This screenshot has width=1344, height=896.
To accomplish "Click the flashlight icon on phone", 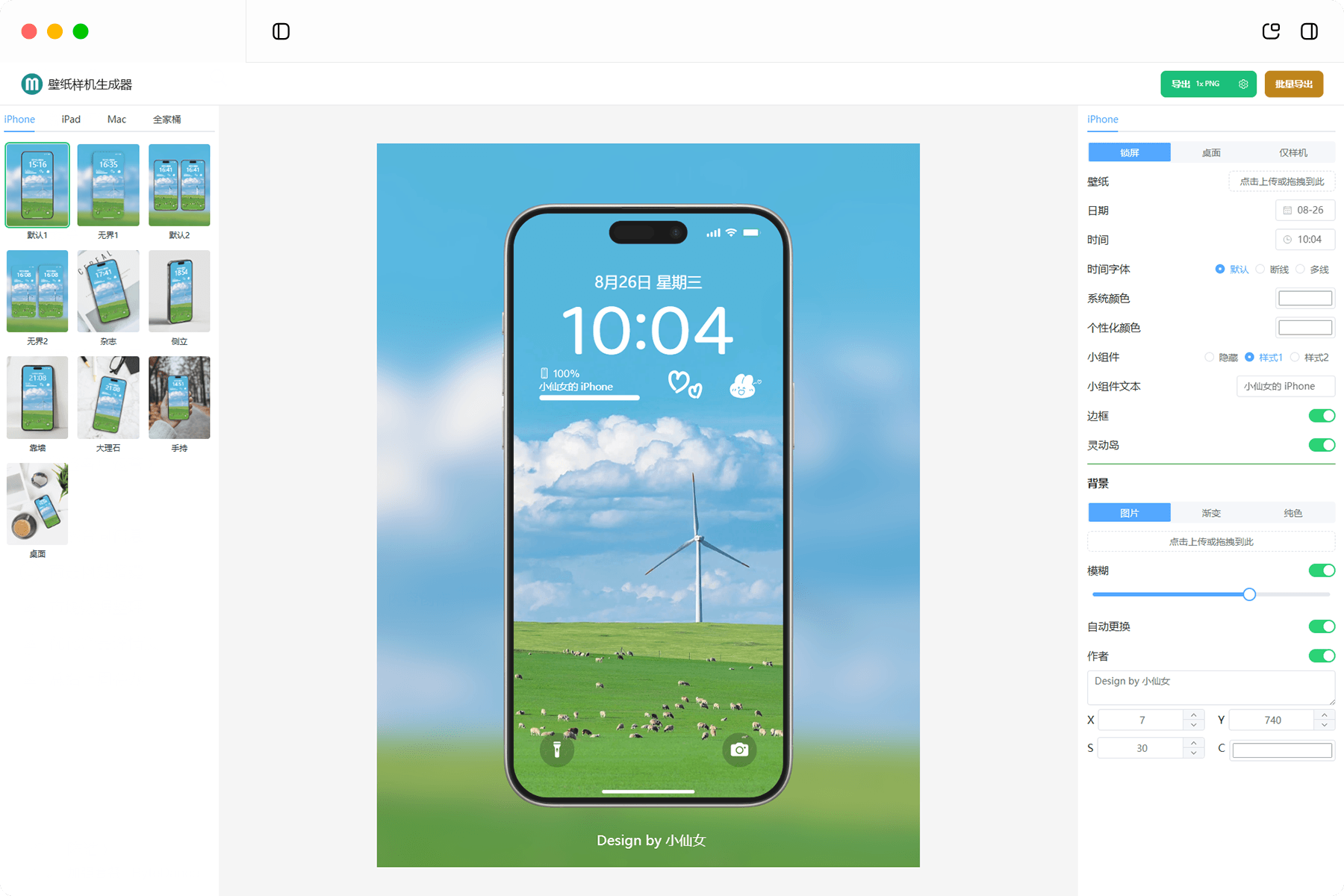I will [556, 750].
